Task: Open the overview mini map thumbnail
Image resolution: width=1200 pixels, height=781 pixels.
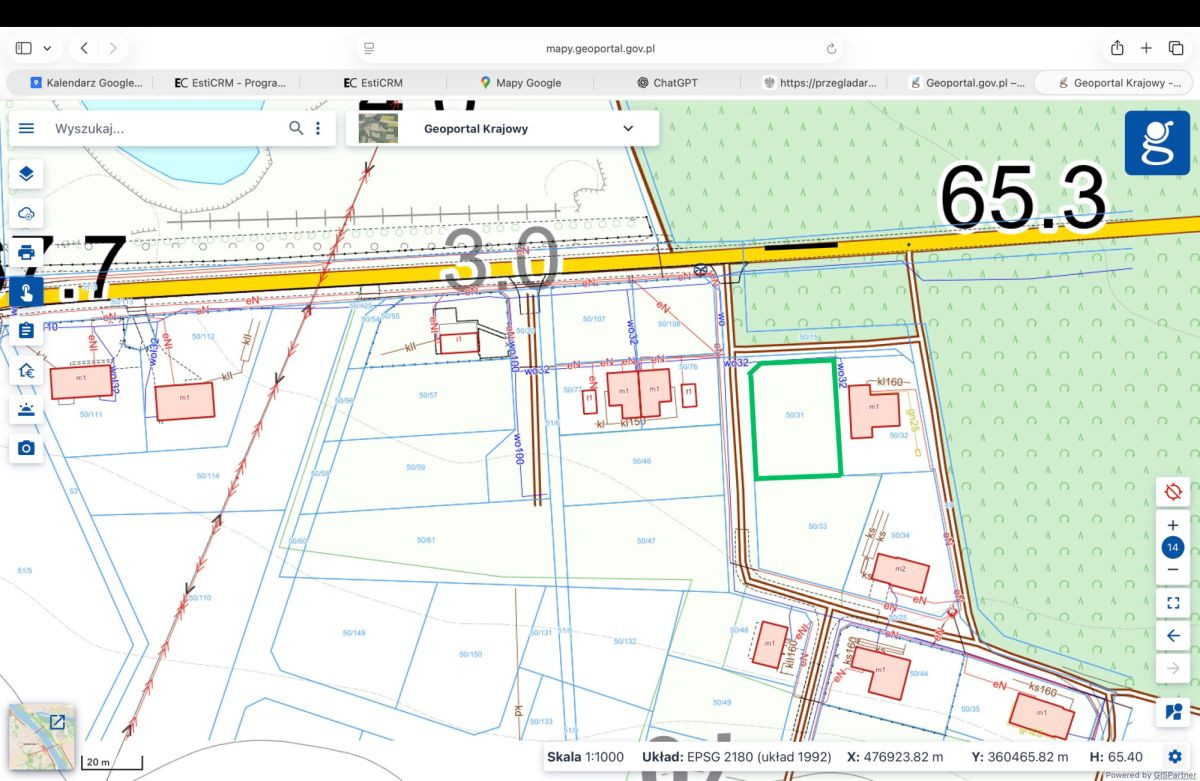Action: (41, 737)
